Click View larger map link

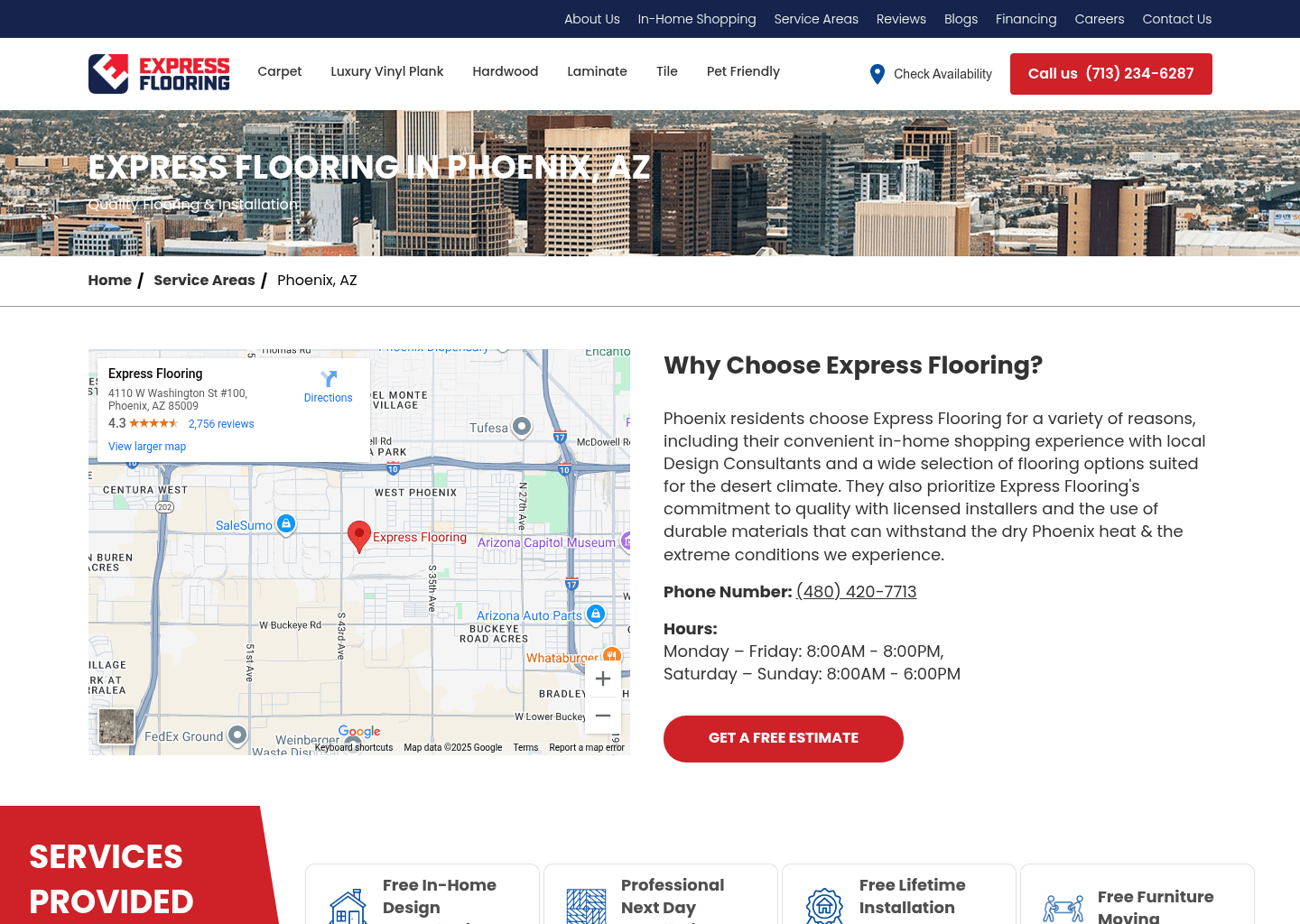point(147,447)
